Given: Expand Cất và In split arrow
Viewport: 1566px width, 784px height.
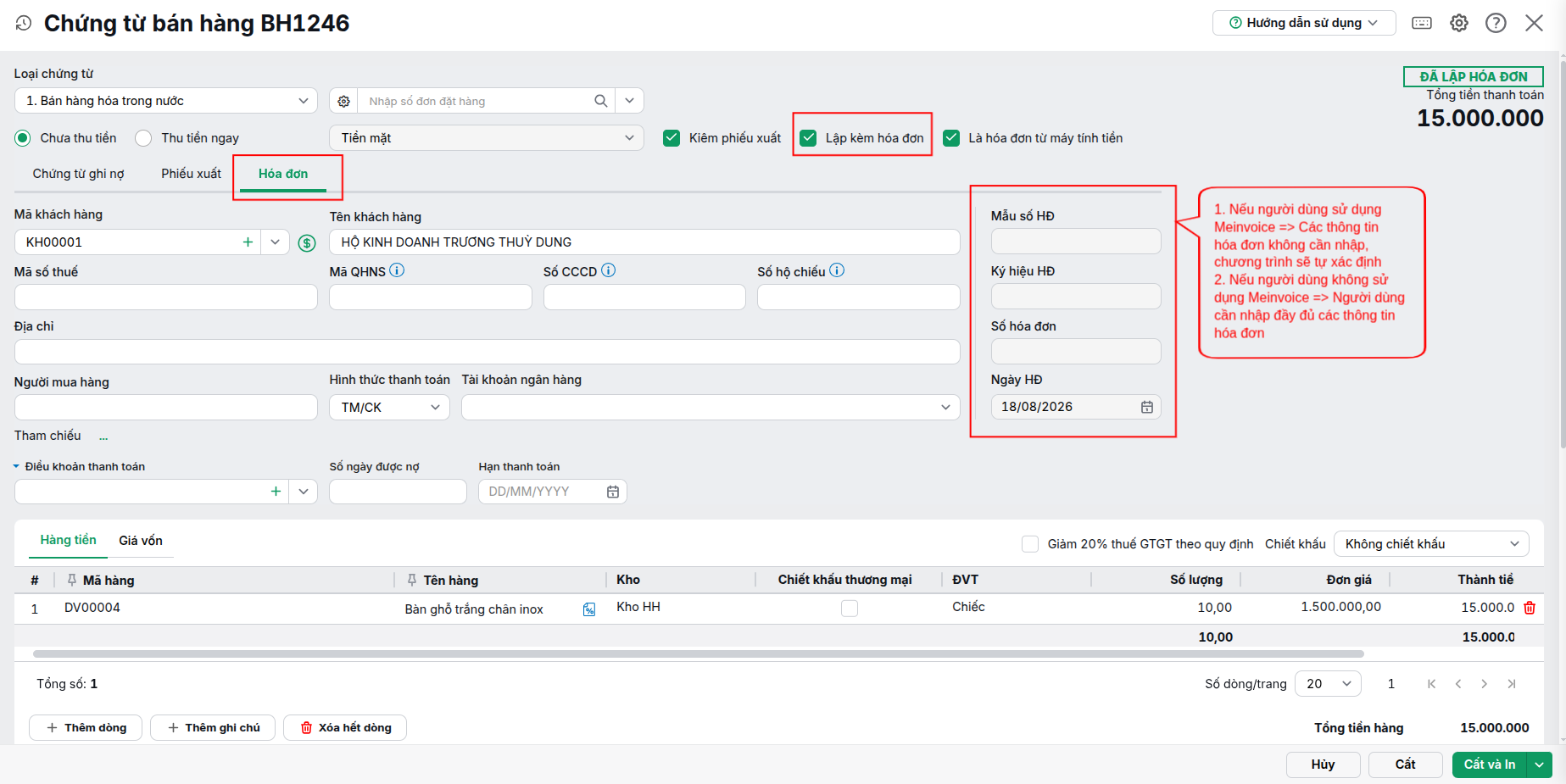Looking at the screenshot, I should pyautogui.click(x=1540, y=765).
